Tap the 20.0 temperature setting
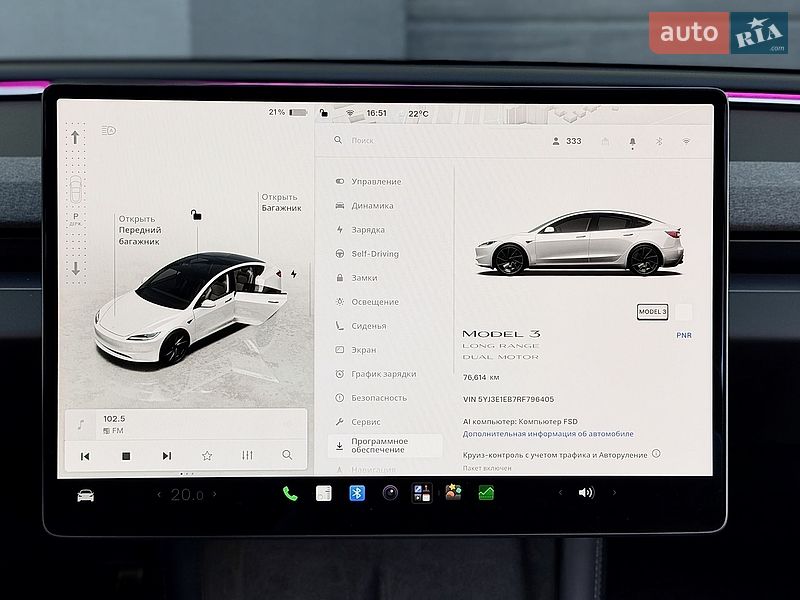 tap(187, 494)
